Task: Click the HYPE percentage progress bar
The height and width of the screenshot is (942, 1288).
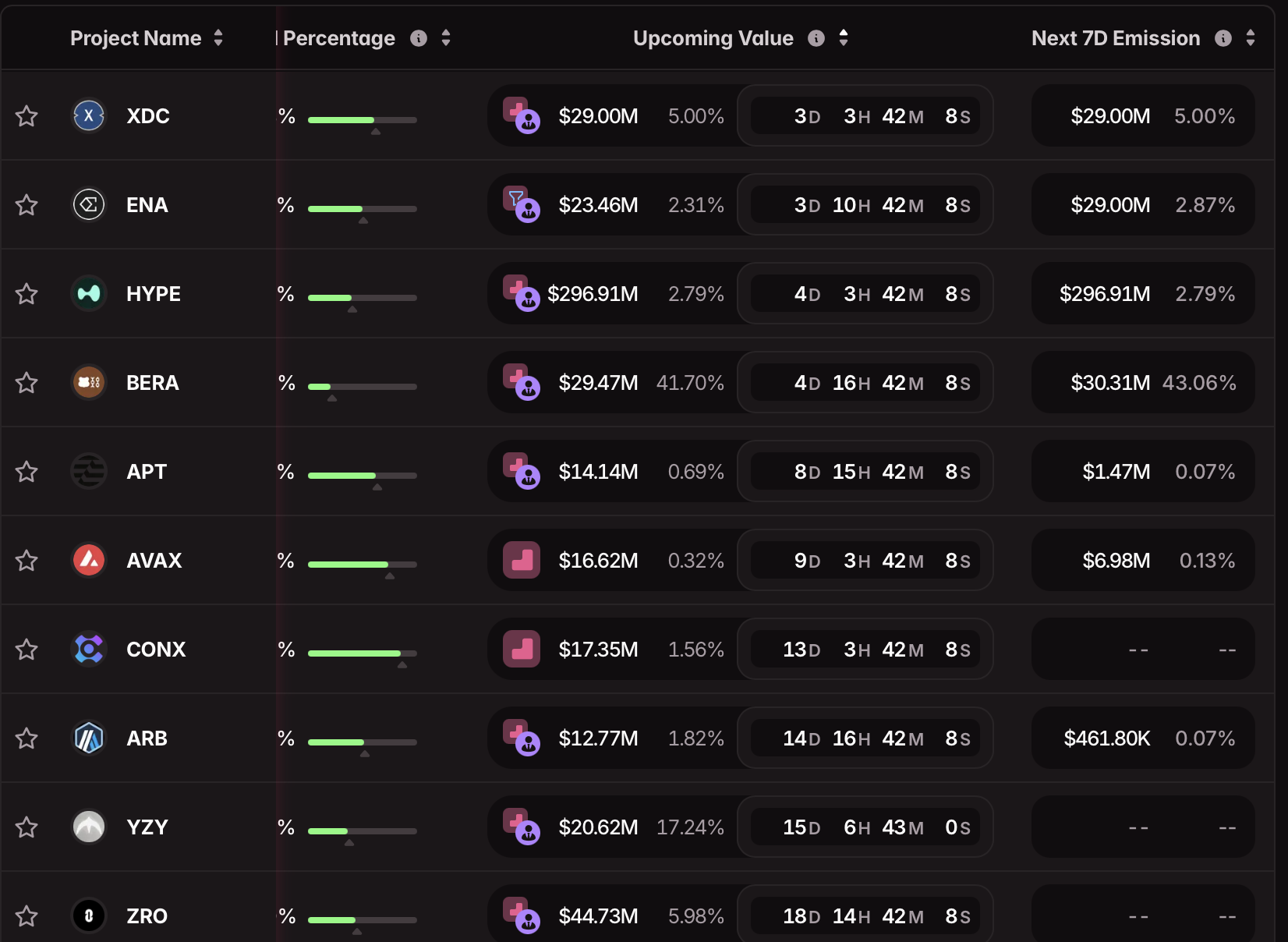Action: (362, 297)
